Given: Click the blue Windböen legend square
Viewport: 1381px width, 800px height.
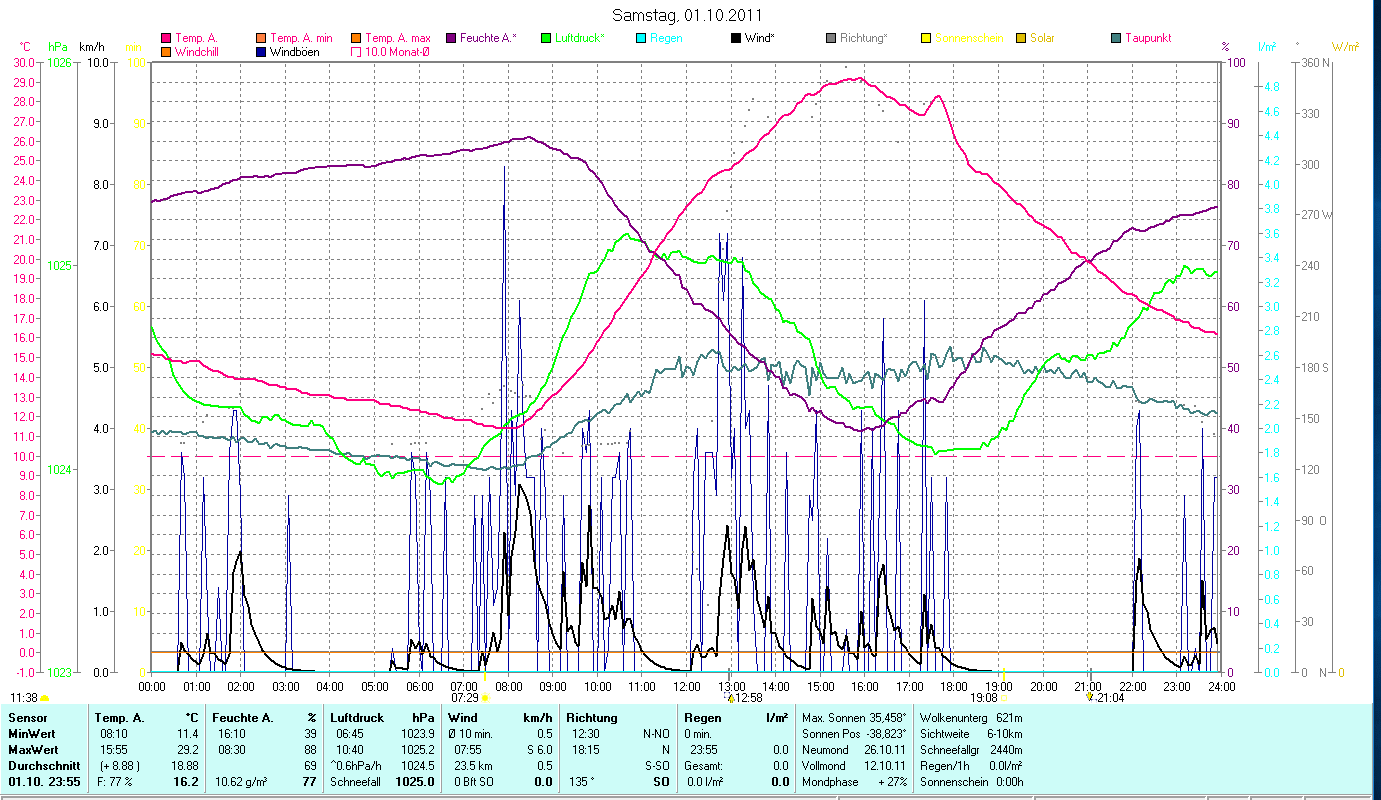Looking at the screenshot, I should pos(261,51).
